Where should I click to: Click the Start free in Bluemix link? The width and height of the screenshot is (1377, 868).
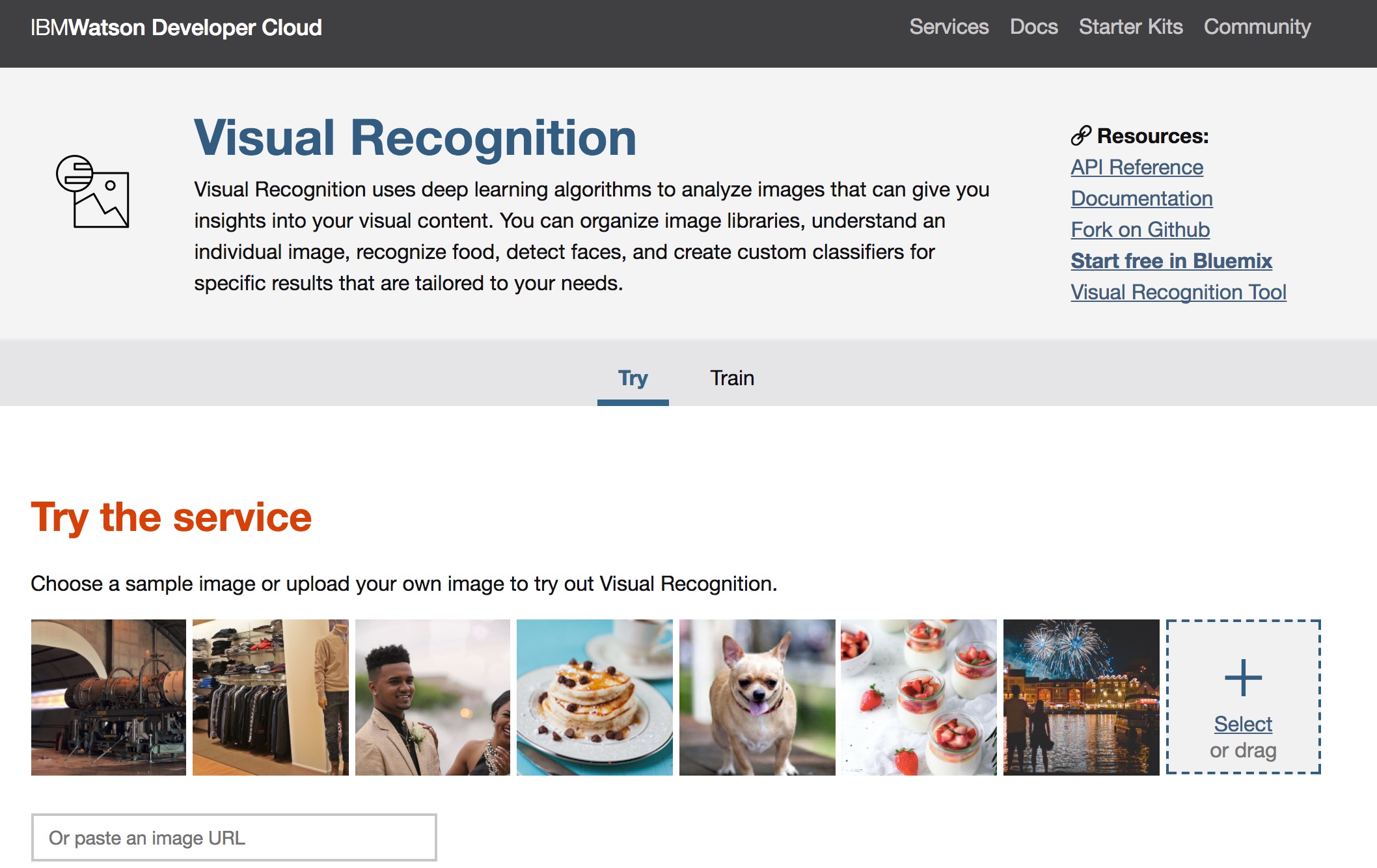click(x=1171, y=261)
